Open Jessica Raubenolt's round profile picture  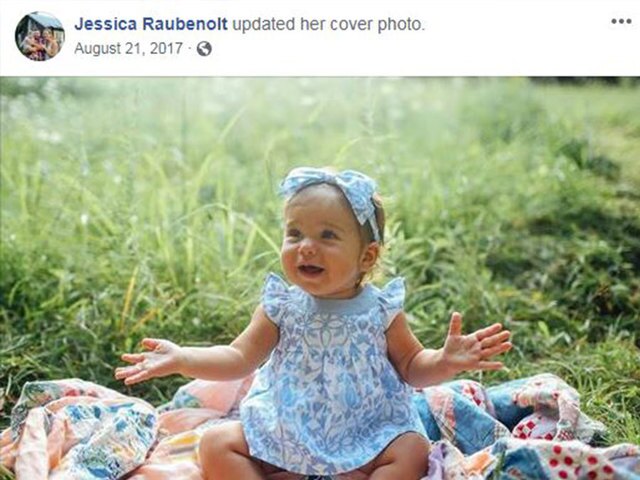click(x=40, y=36)
